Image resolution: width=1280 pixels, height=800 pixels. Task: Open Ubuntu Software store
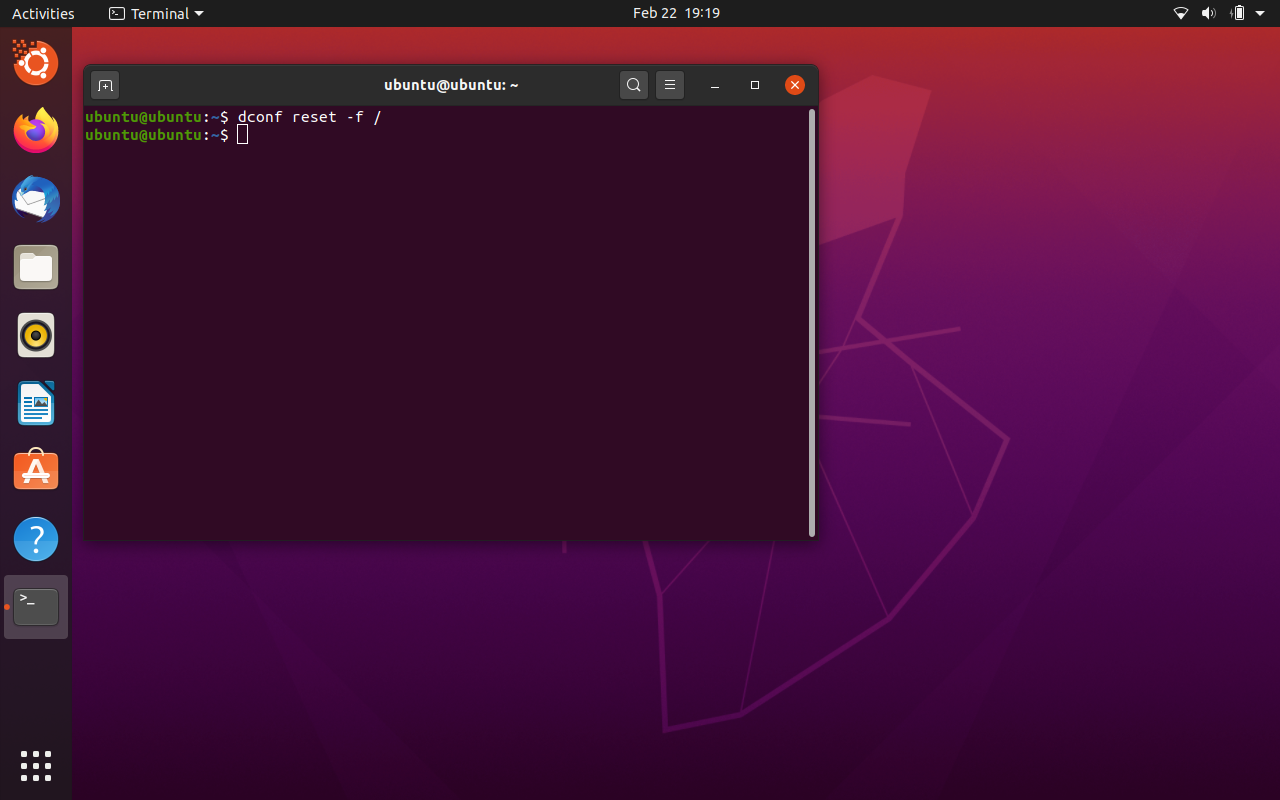pyautogui.click(x=36, y=471)
